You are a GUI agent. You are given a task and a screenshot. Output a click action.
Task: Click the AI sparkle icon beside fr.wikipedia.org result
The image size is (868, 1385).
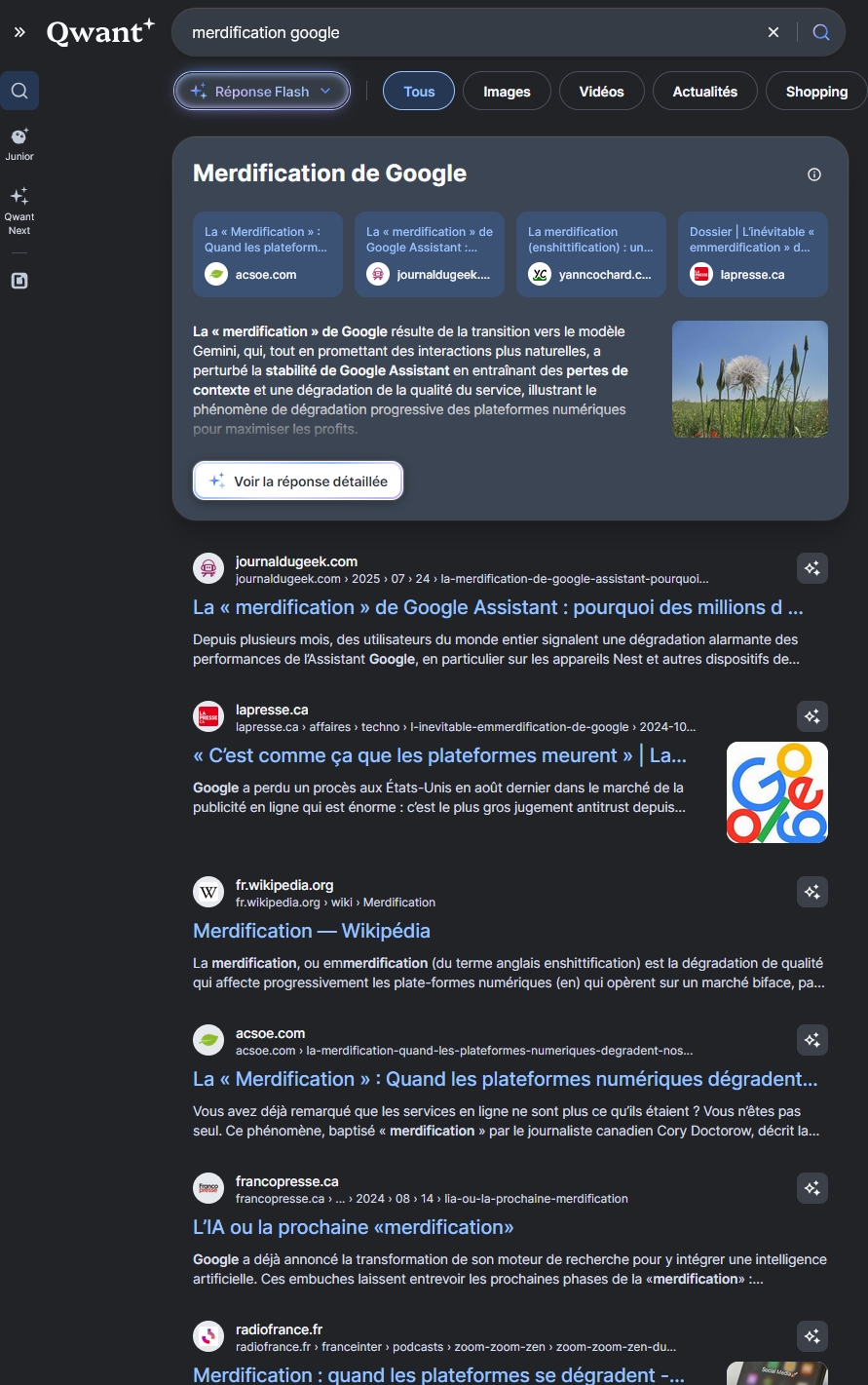812,892
